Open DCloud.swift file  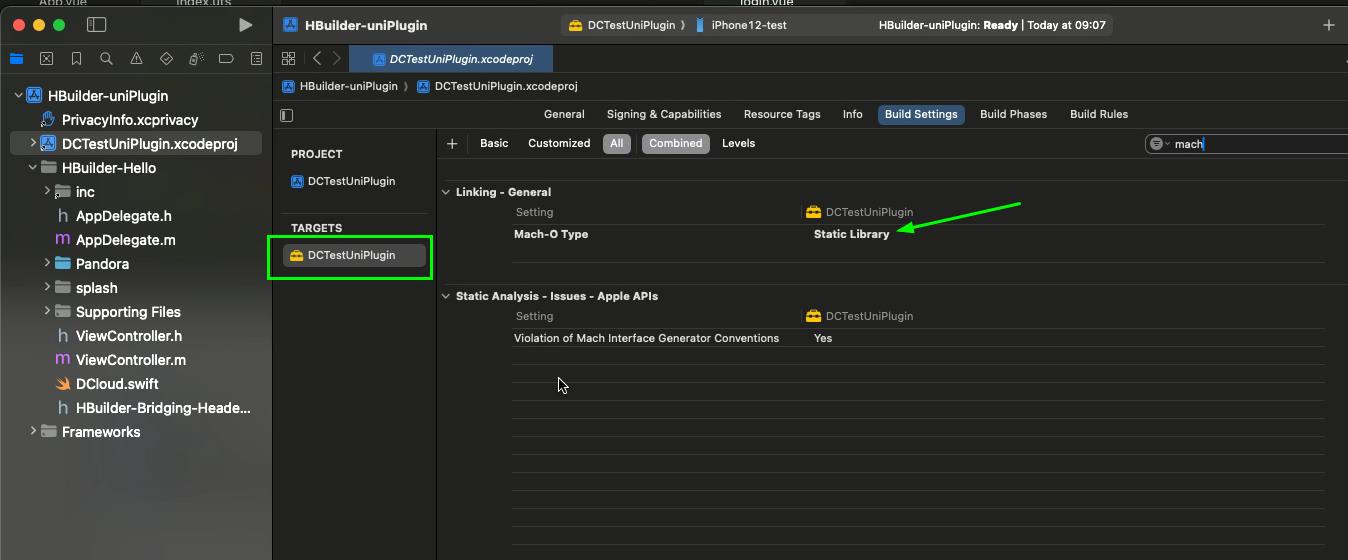pyautogui.click(x=117, y=384)
